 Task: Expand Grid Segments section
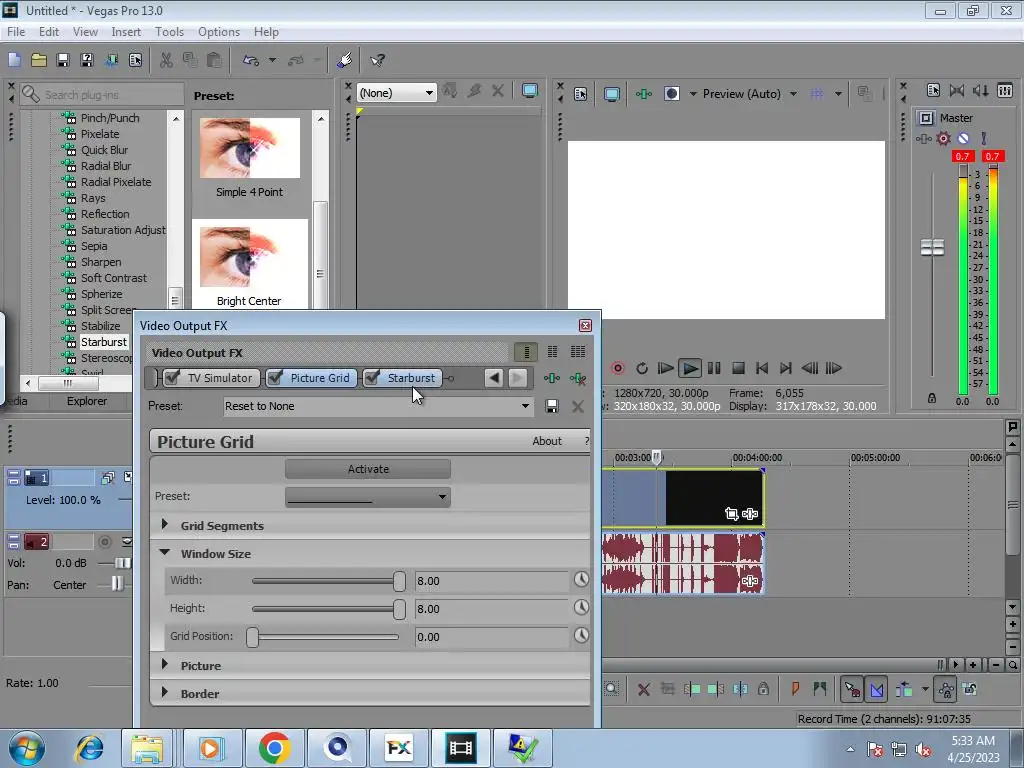[x=165, y=524]
